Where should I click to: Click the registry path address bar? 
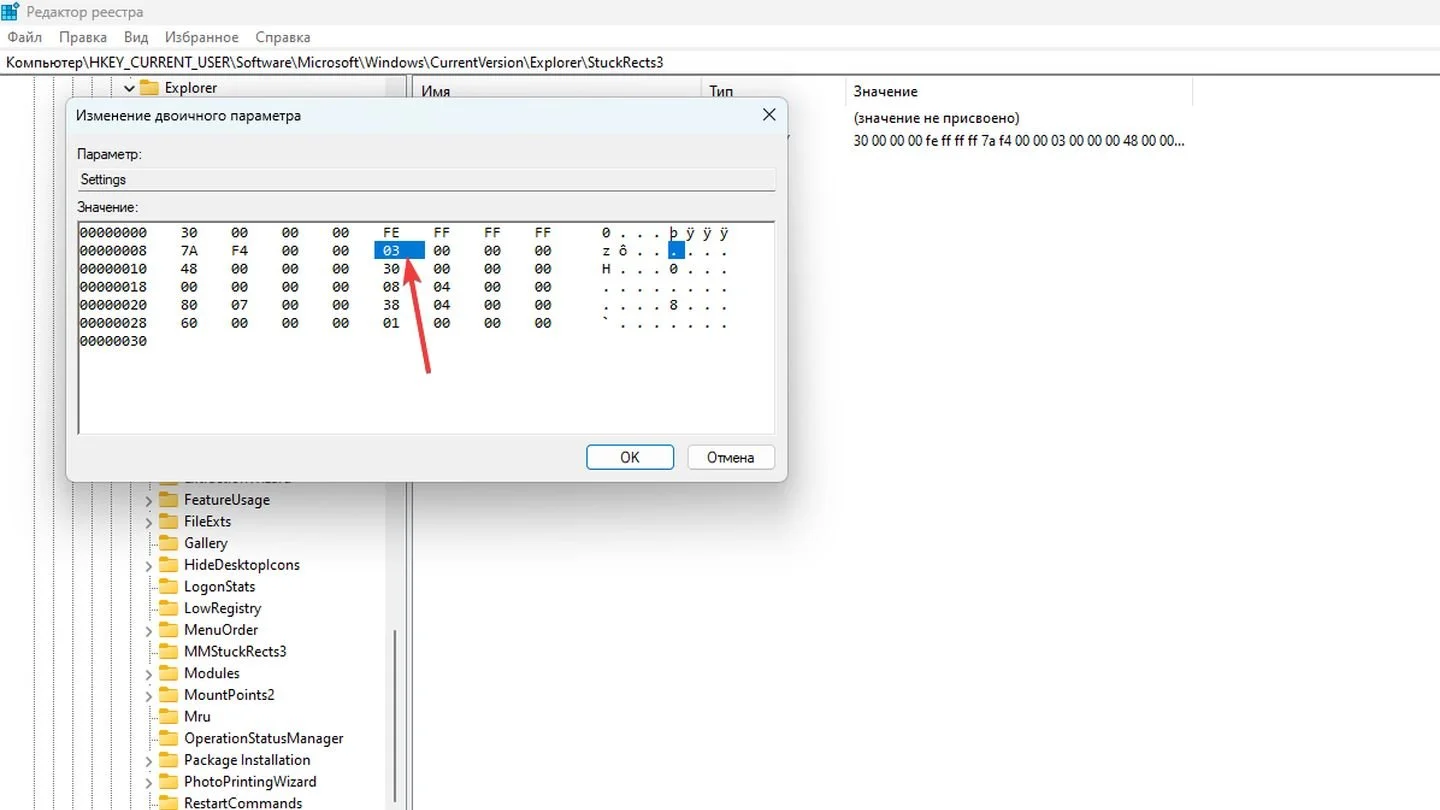click(x=720, y=62)
